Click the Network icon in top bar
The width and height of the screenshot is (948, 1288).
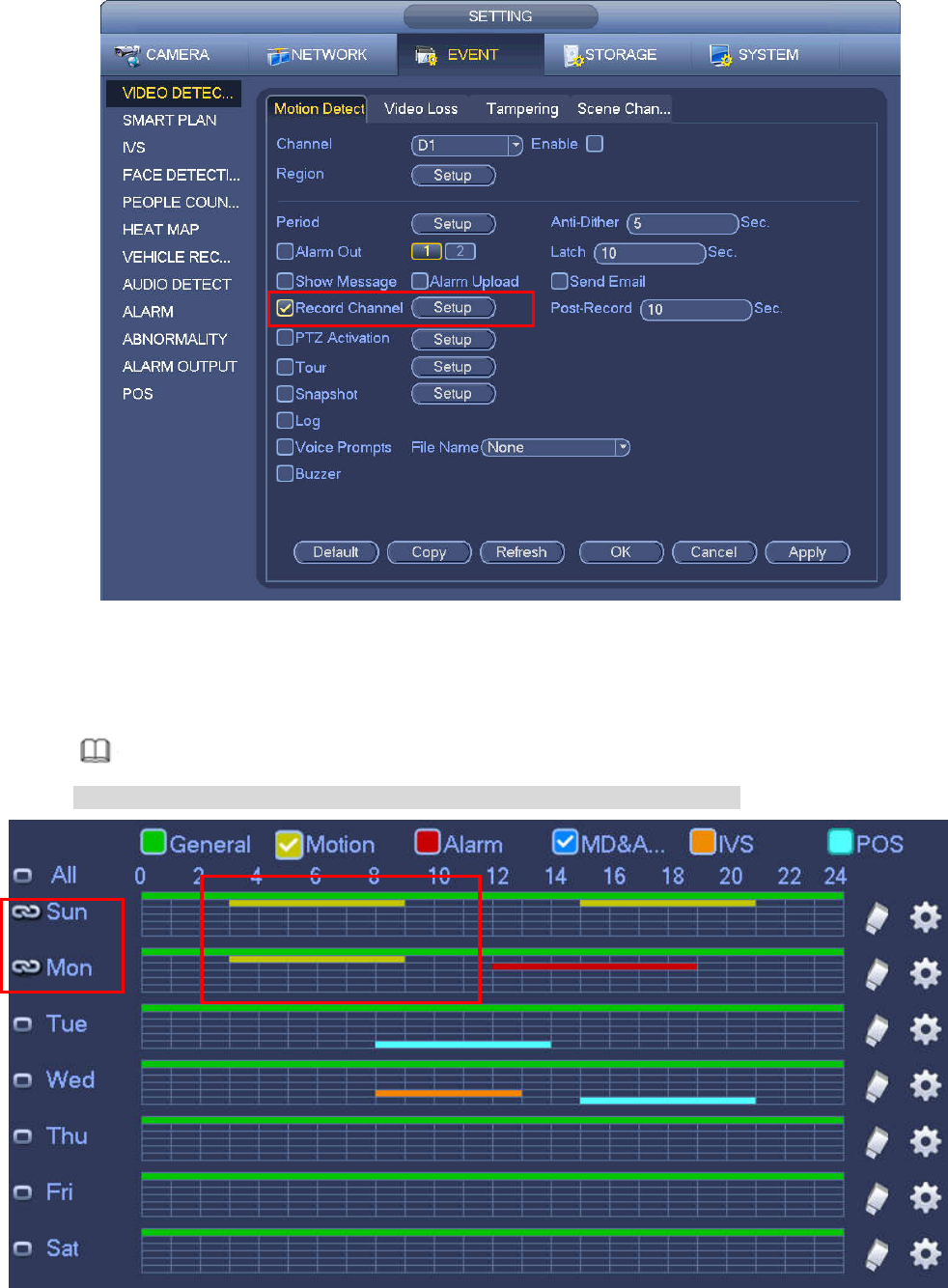[278, 56]
